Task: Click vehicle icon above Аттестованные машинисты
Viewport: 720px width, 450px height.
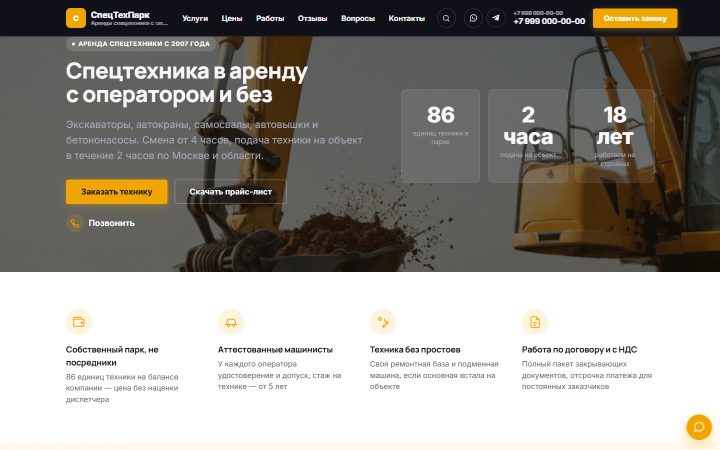Action: click(x=231, y=322)
